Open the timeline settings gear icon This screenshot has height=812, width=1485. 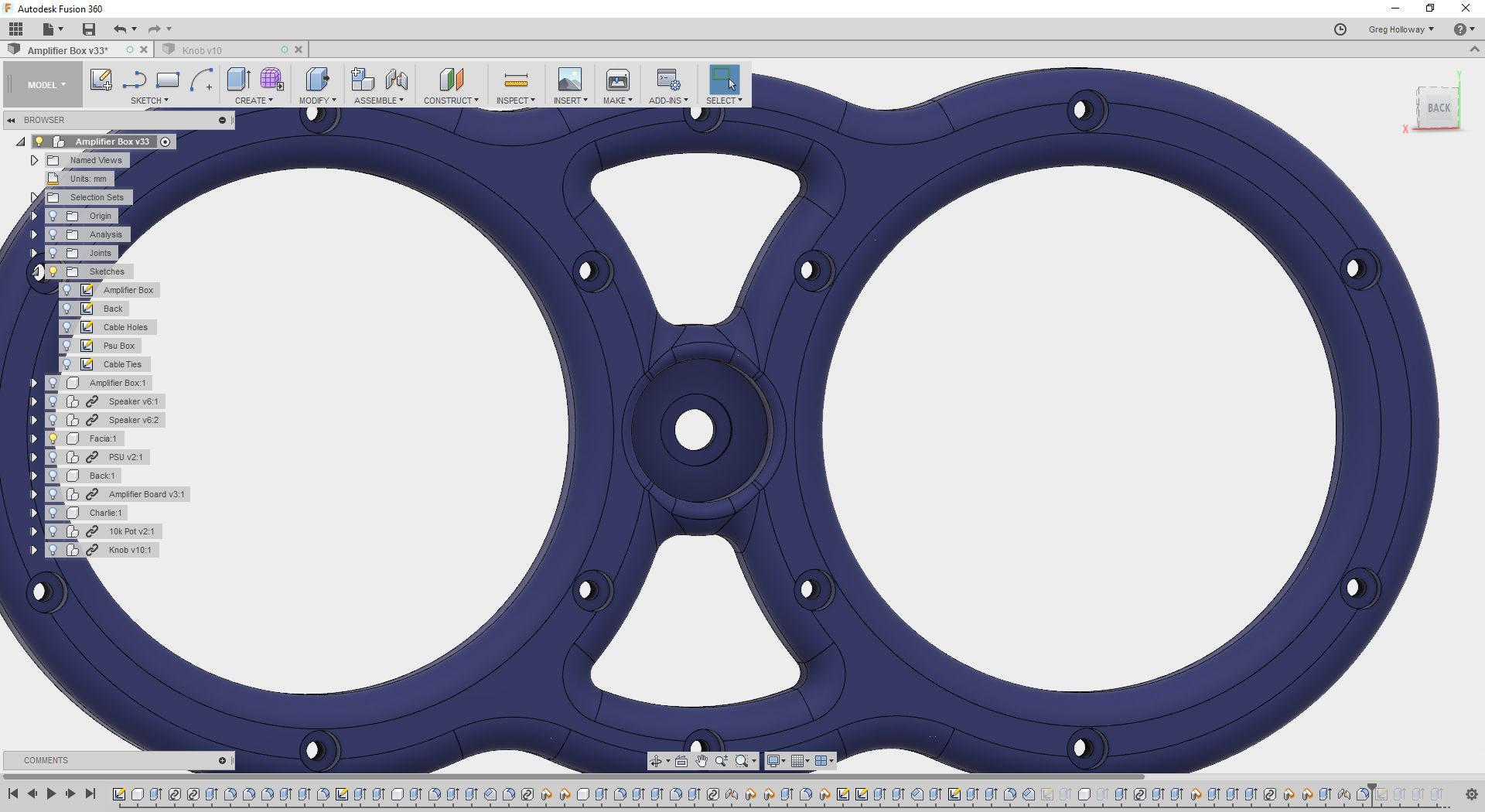pyautogui.click(x=1472, y=794)
